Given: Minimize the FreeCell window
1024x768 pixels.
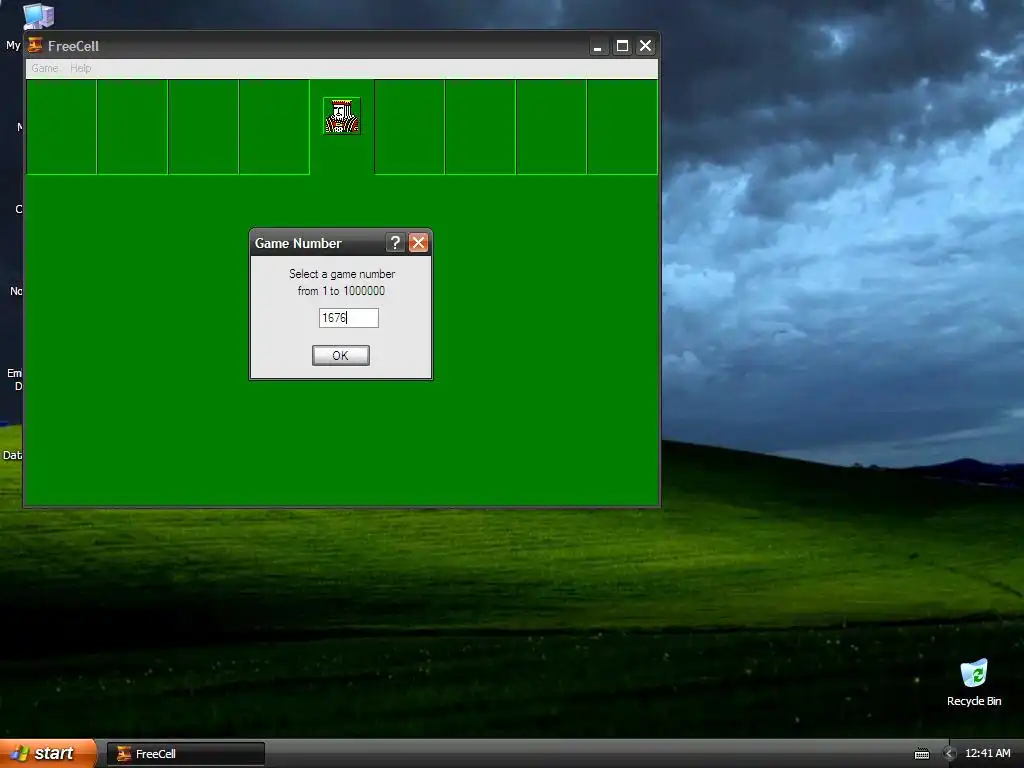Looking at the screenshot, I should tap(598, 46).
